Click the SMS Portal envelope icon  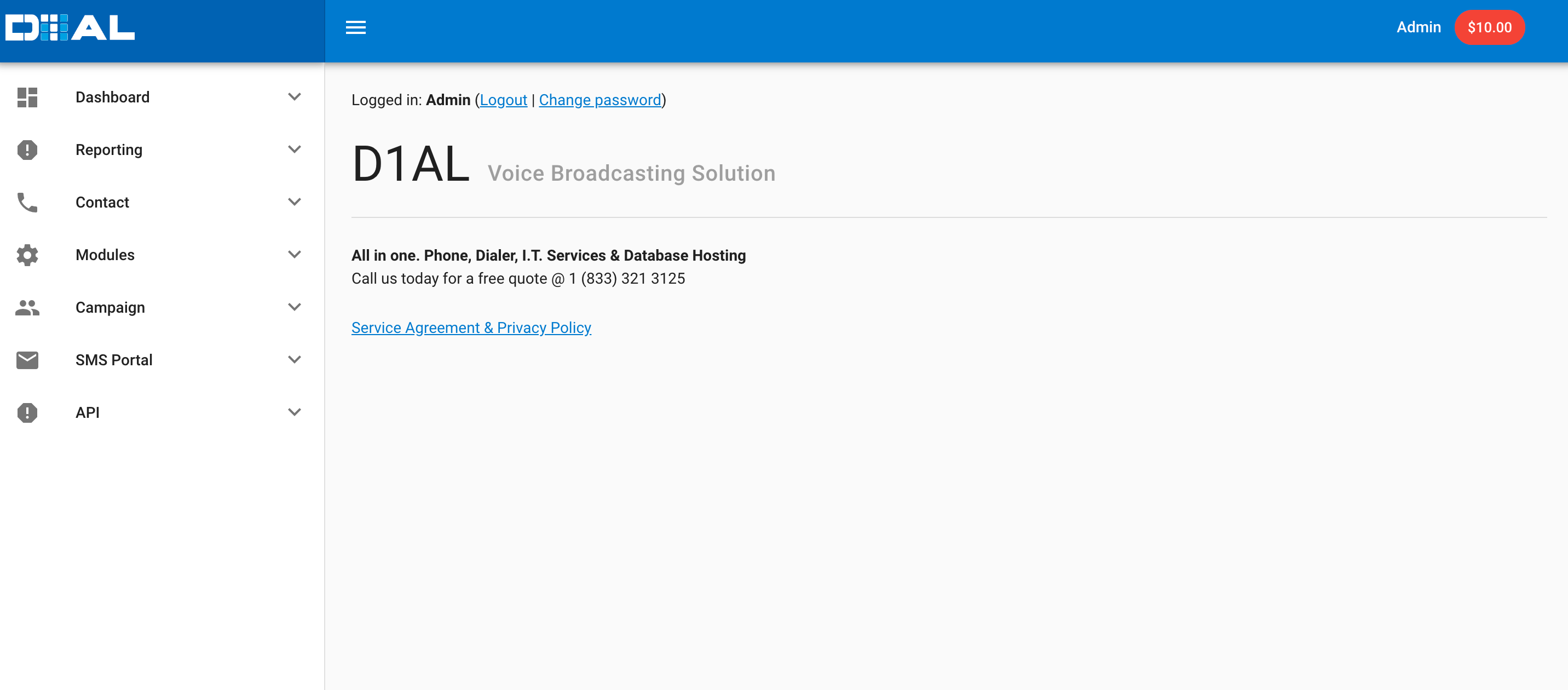(27, 360)
